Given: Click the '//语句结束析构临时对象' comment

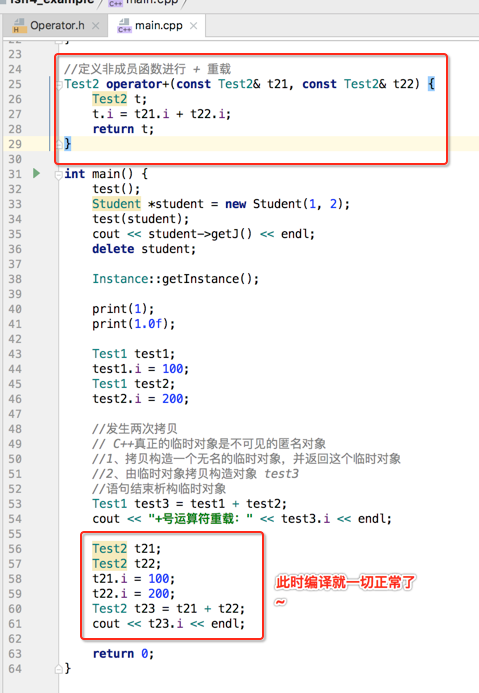Looking at the screenshot, I should pyautogui.click(x=159, y=489).
